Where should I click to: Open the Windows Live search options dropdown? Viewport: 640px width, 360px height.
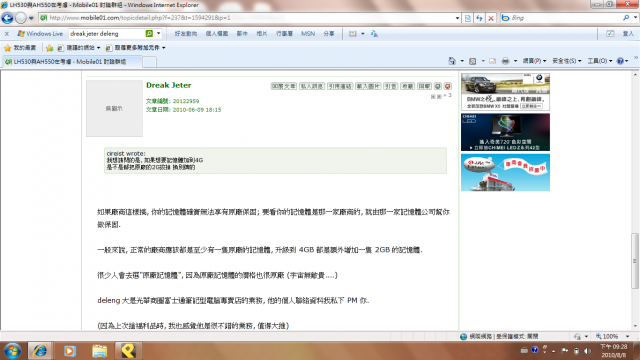point(158,34)
